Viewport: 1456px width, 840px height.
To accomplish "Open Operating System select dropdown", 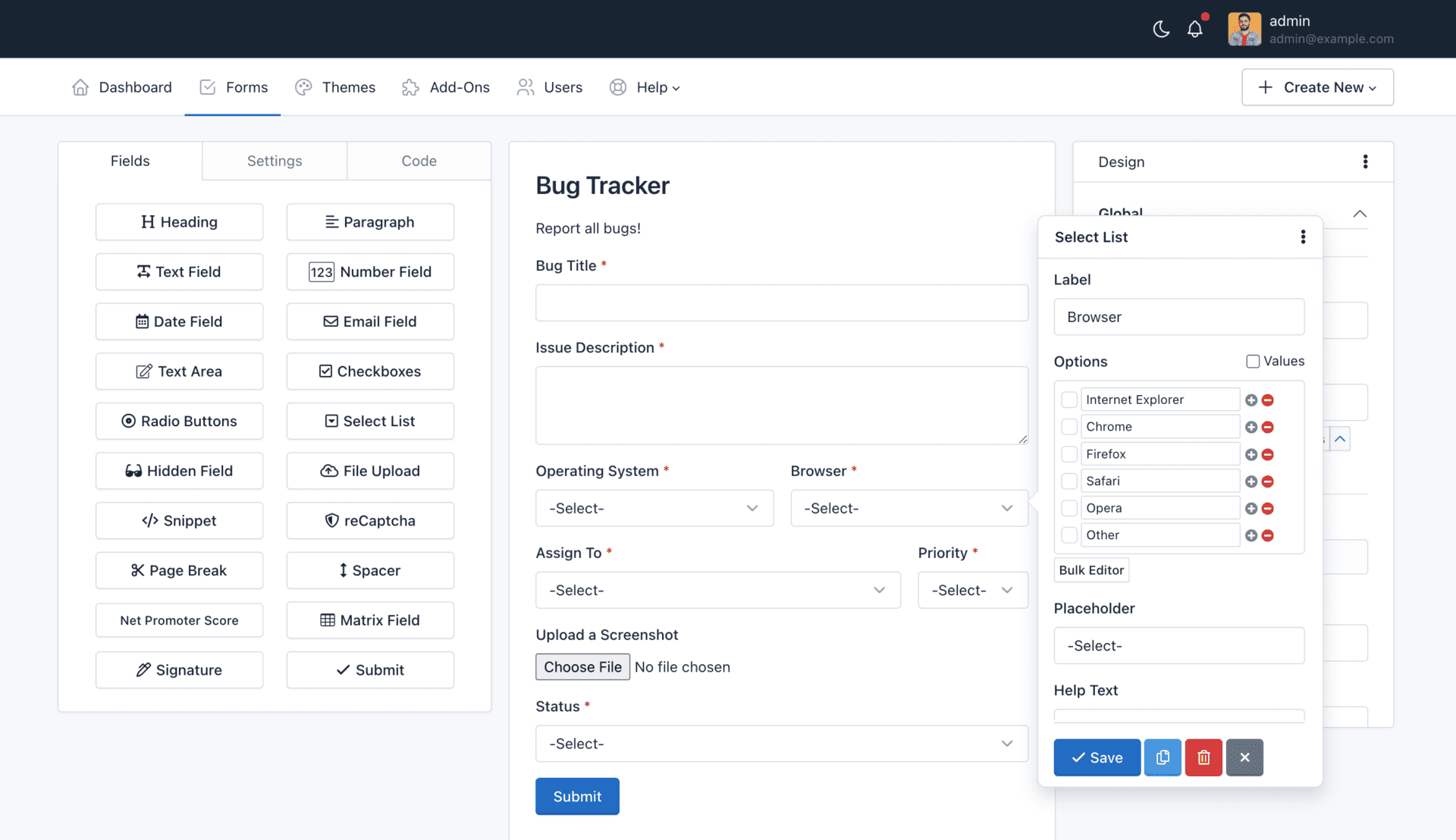I will pyautogui.click(x=654, y=508).
